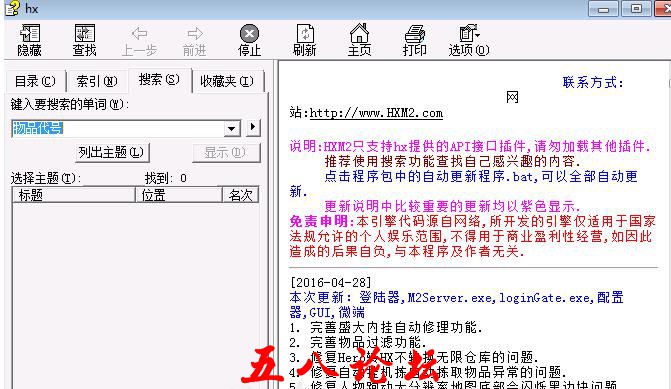Open the http://www.HXM2.com link
The width and height of the screenshot is (671, 389).
(x=376, y=113)
